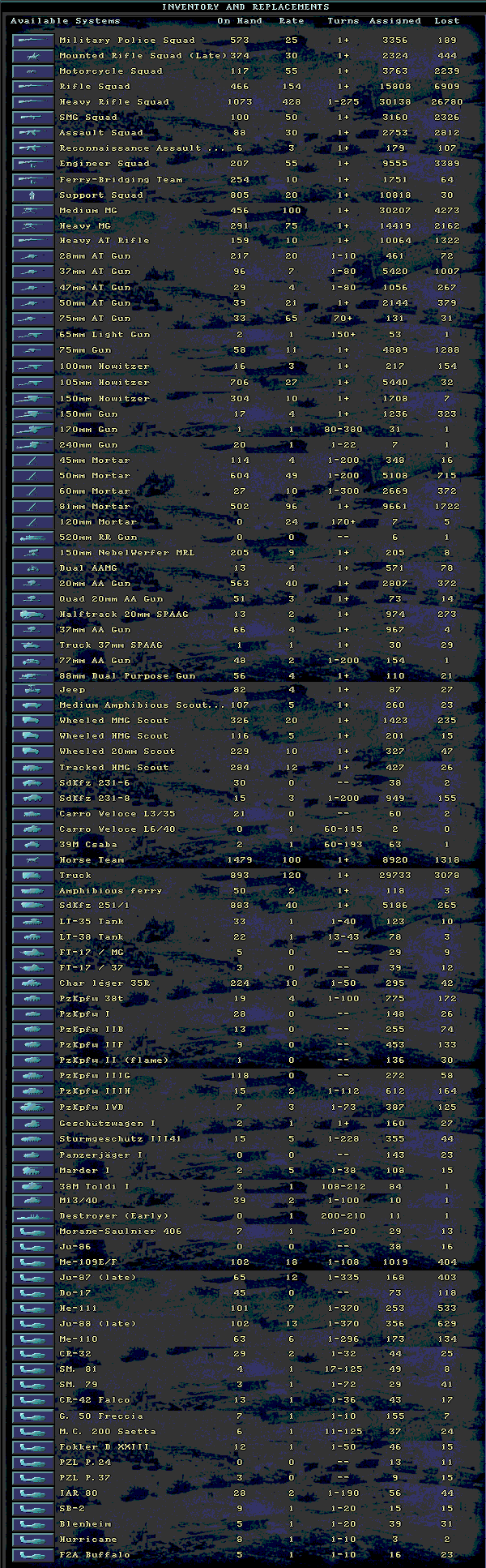Click the Assigned column header
486x1568 pixels.
(395, 21)
